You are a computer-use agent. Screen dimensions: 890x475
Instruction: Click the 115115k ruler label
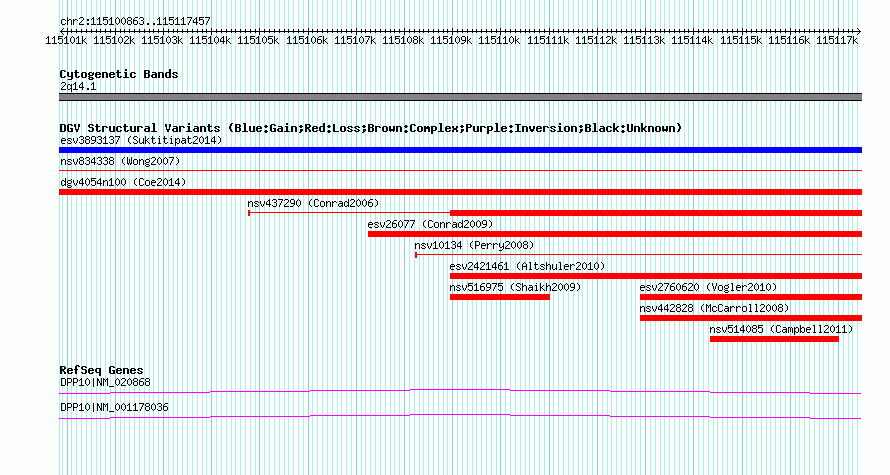741,41
